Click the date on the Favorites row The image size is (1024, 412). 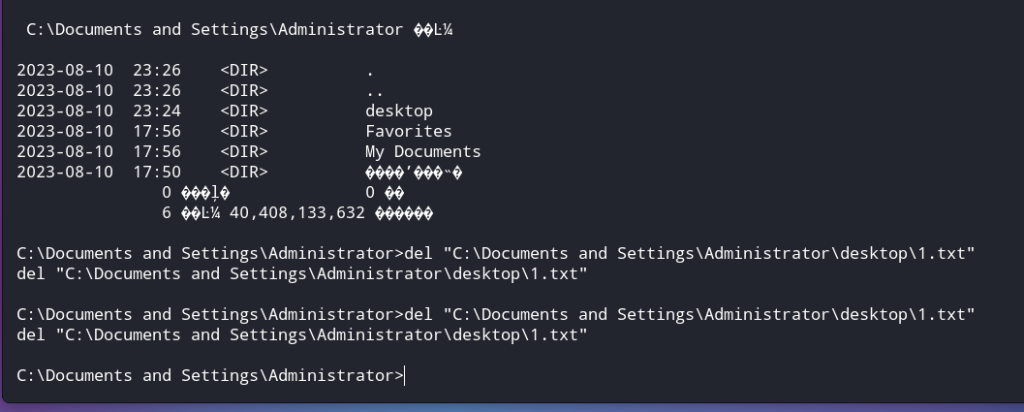65,131
